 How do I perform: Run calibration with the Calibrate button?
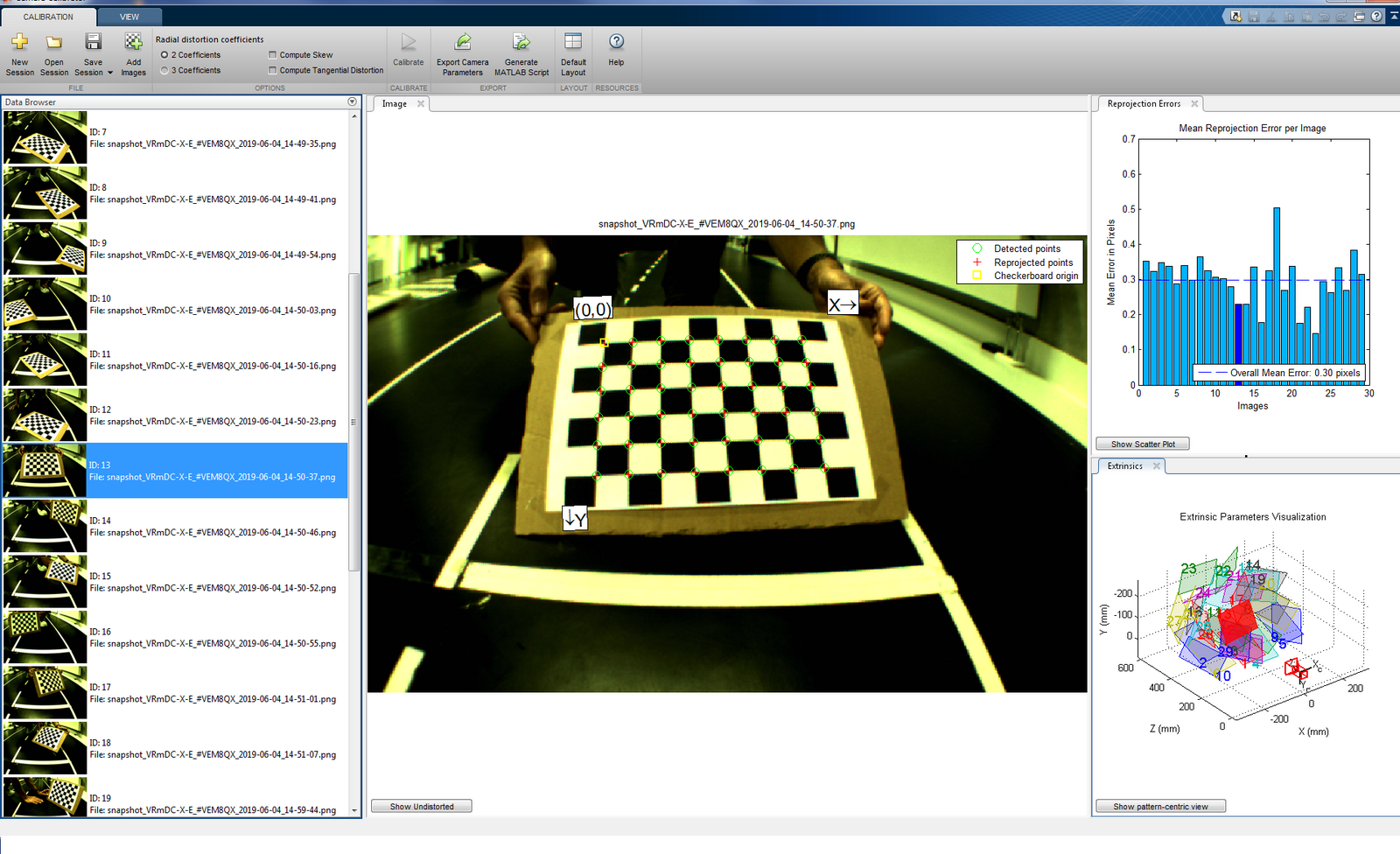408,44
